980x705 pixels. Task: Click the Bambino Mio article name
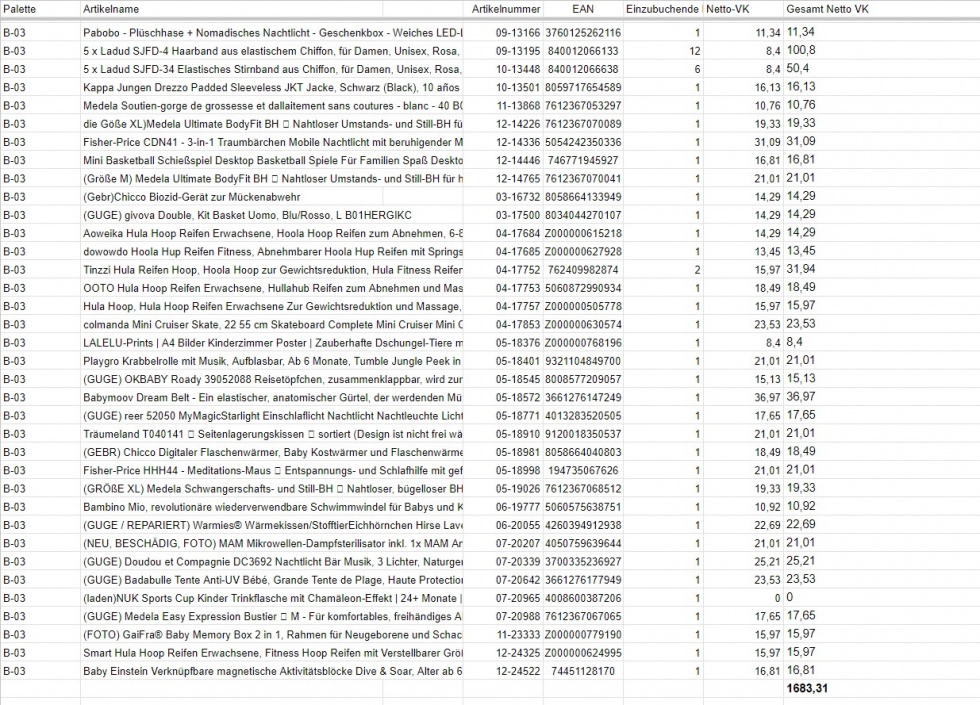(272, 506)
